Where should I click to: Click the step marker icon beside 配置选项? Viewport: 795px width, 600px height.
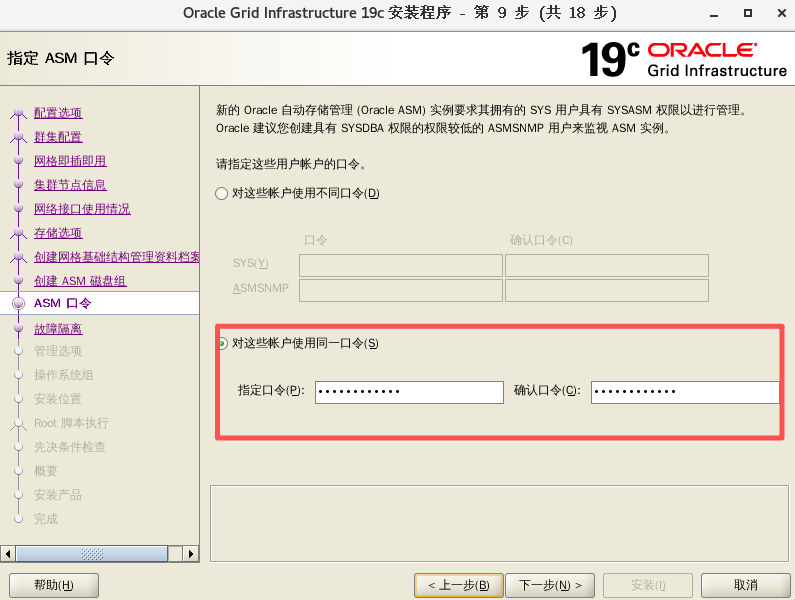(19, 113)
